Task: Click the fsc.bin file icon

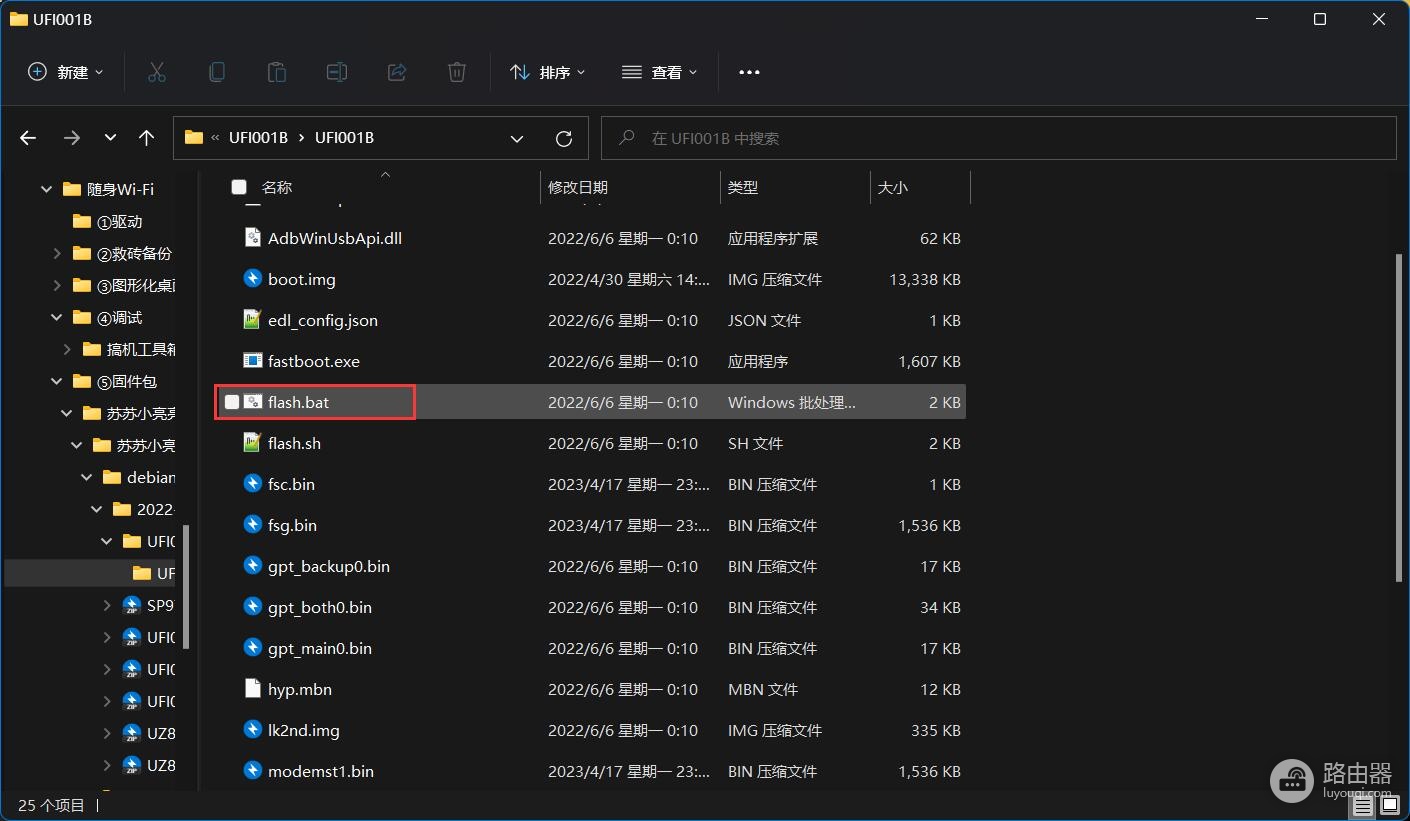Action: click(253, 484)
